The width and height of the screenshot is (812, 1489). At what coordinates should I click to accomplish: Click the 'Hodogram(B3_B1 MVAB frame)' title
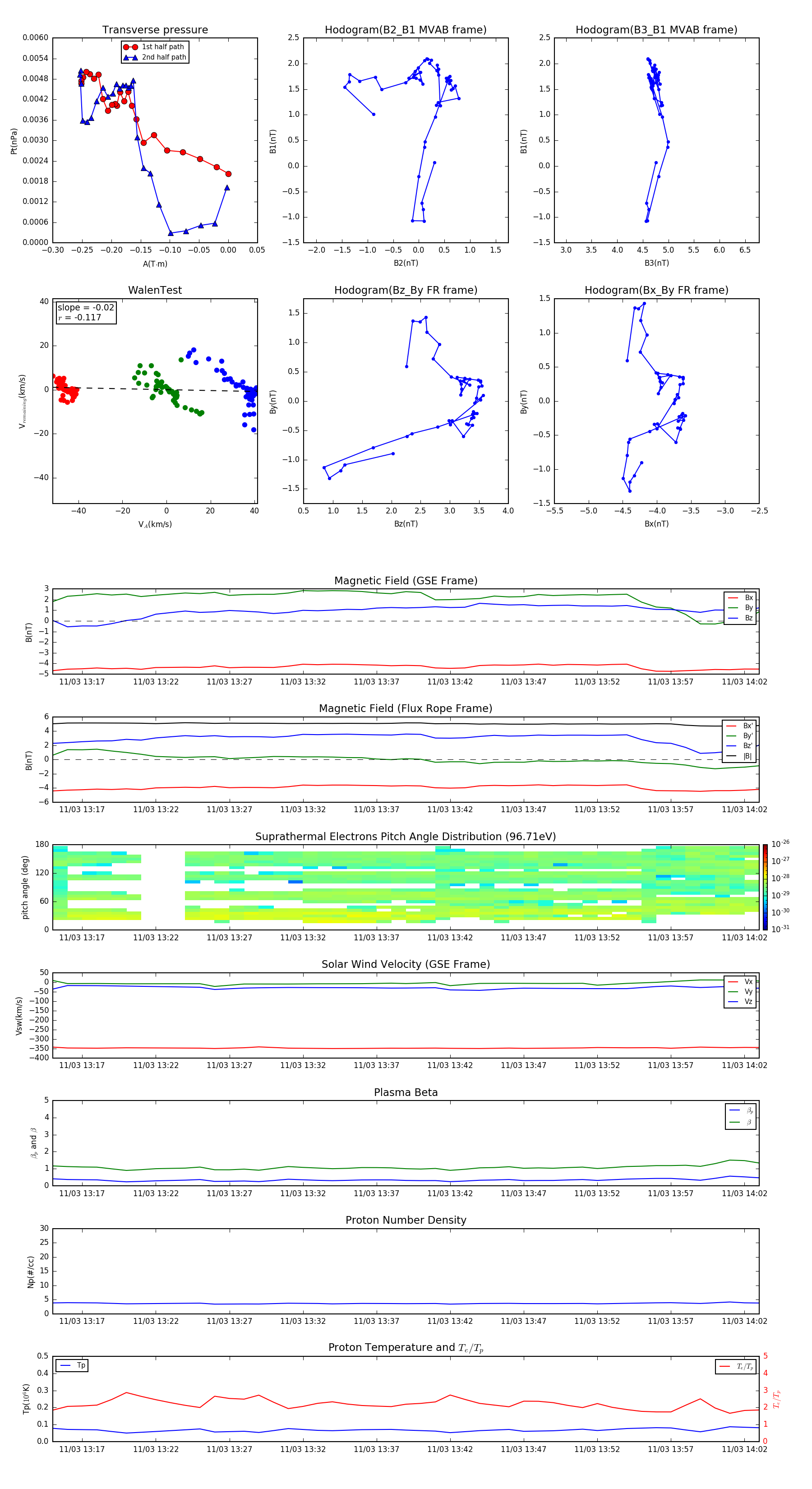point(656,30)
